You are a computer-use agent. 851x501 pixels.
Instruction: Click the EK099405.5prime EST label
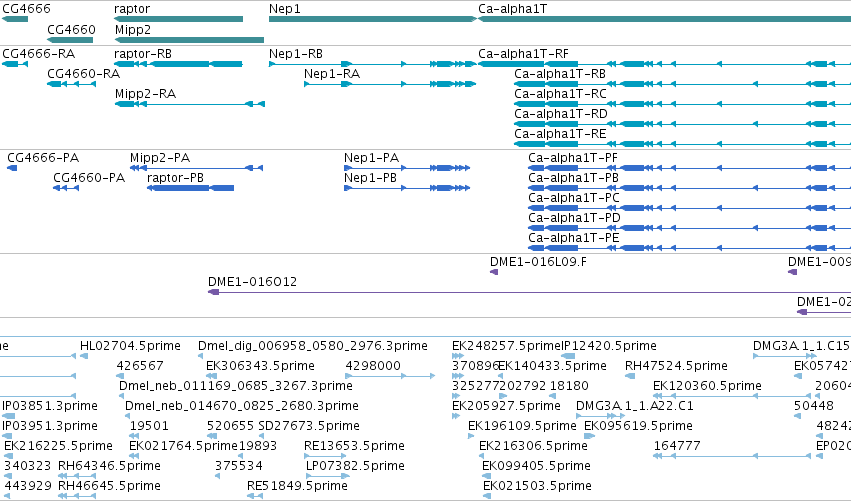pos(536,467)
